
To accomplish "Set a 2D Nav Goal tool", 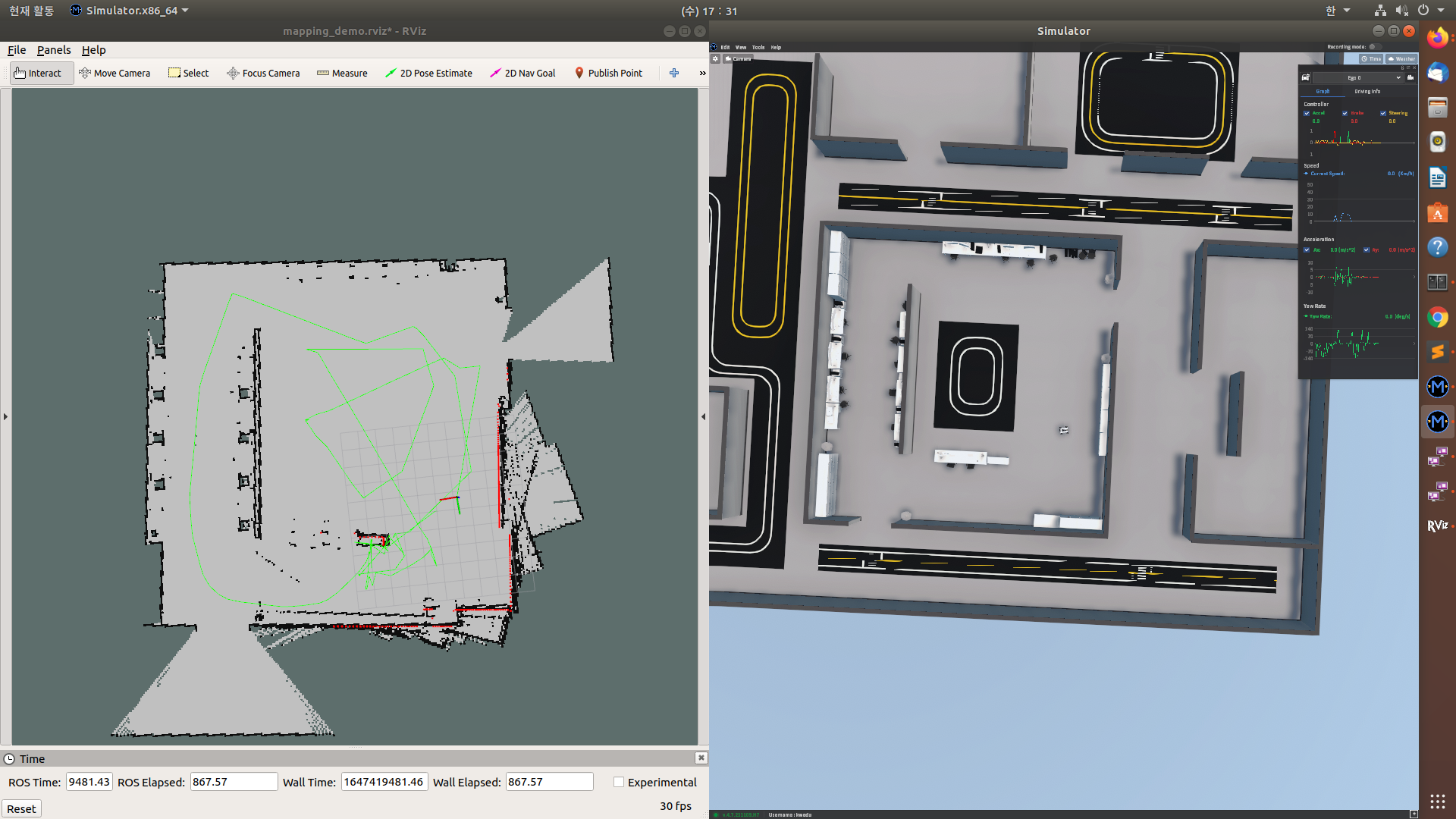I will coord(522,73).
